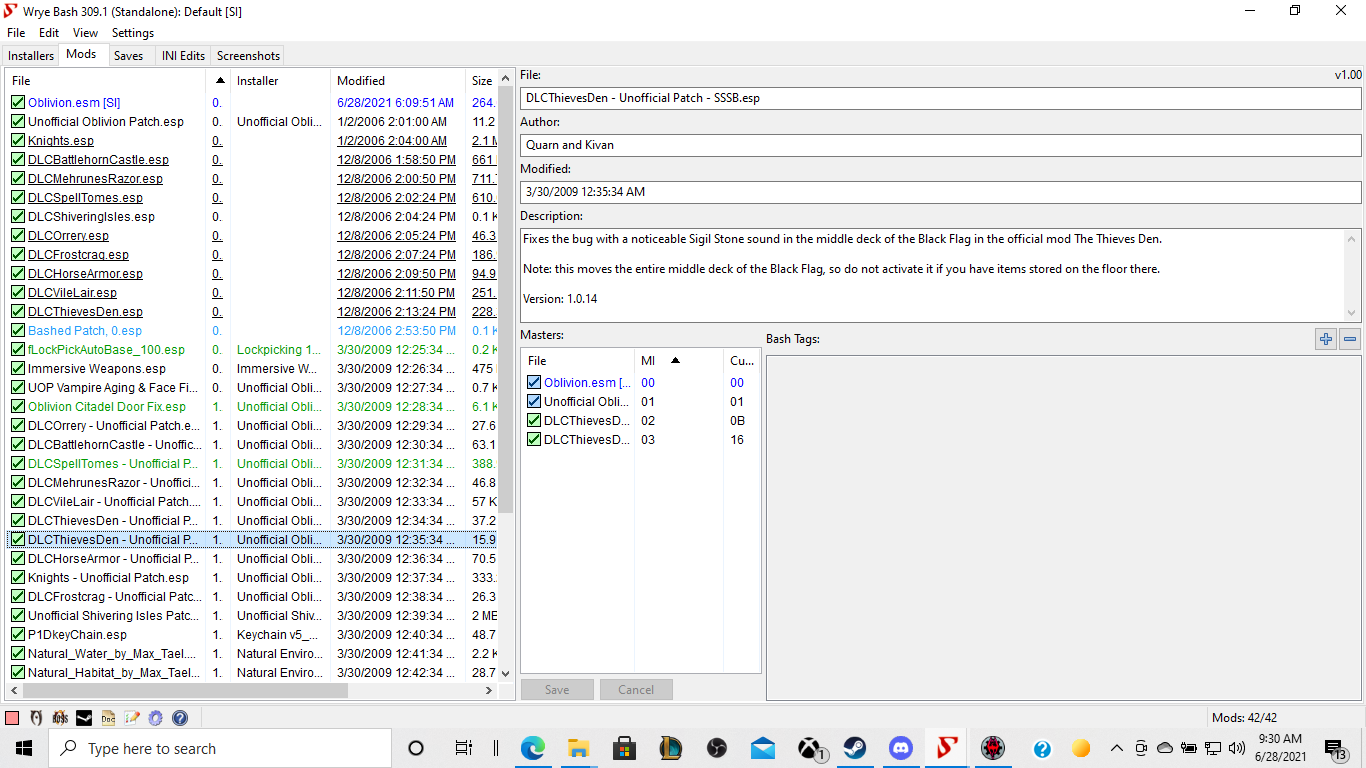Uncheck the Bashed Patch, 0.esp checkbox
1366x768 pixels.
point(18,330)
